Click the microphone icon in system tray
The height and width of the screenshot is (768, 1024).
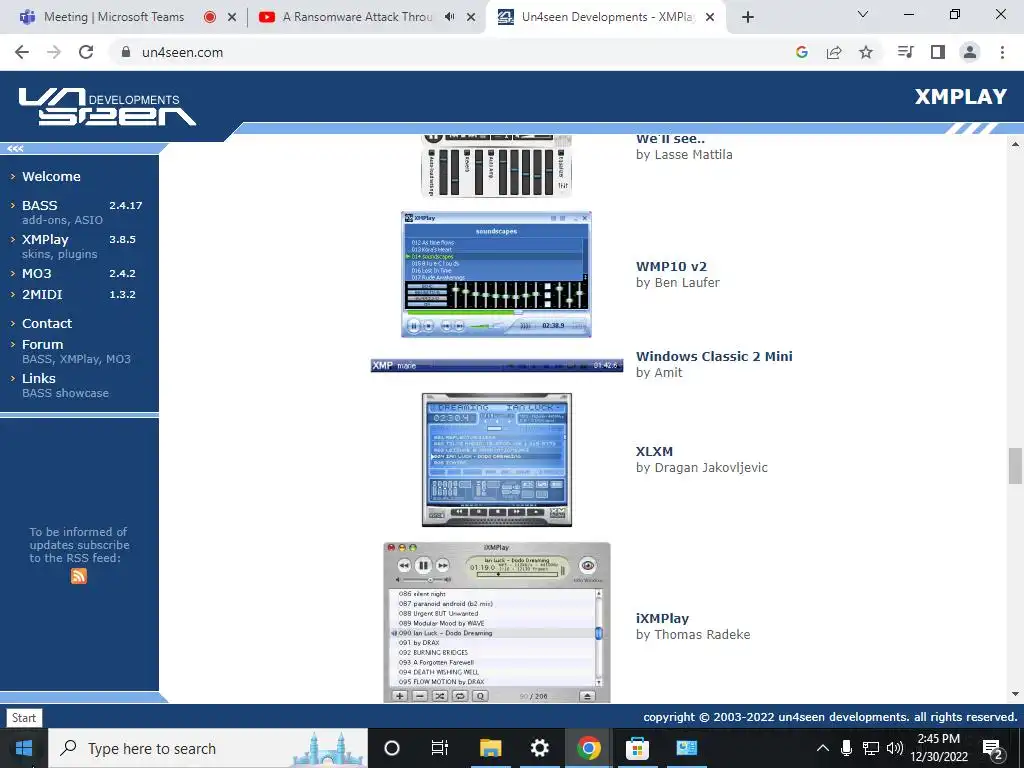pos(846,748)
